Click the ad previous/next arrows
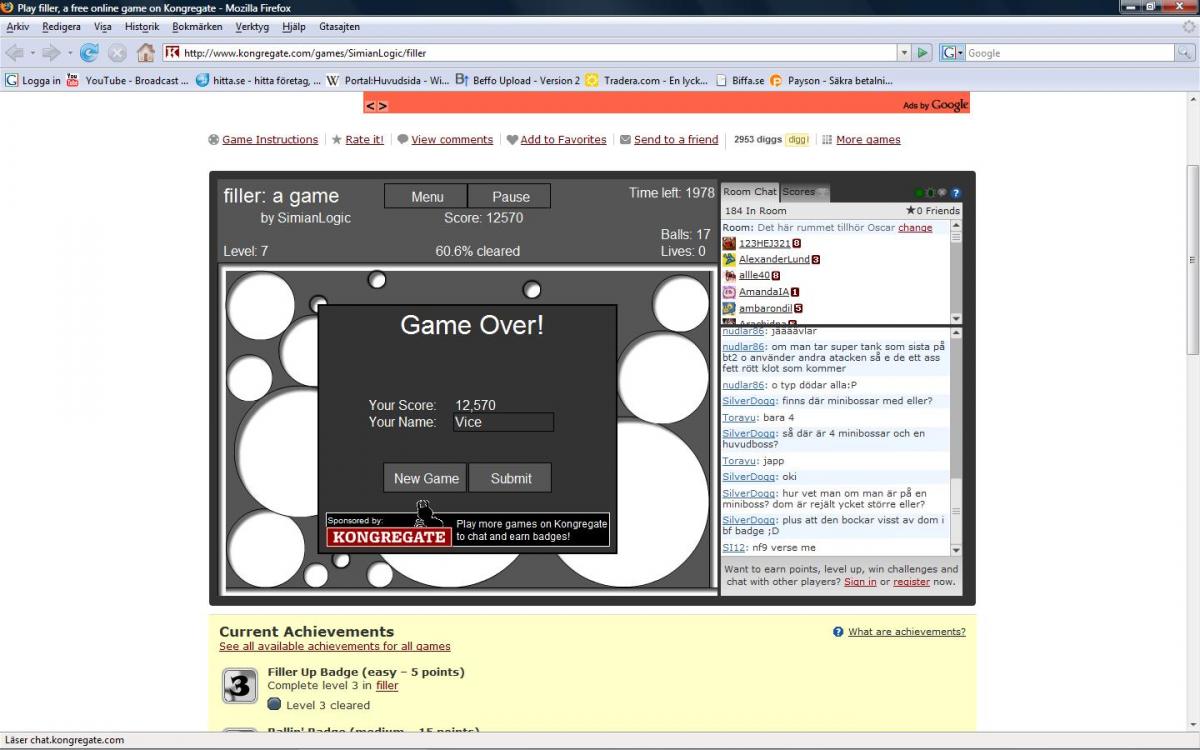 click(x=376, y=105)
